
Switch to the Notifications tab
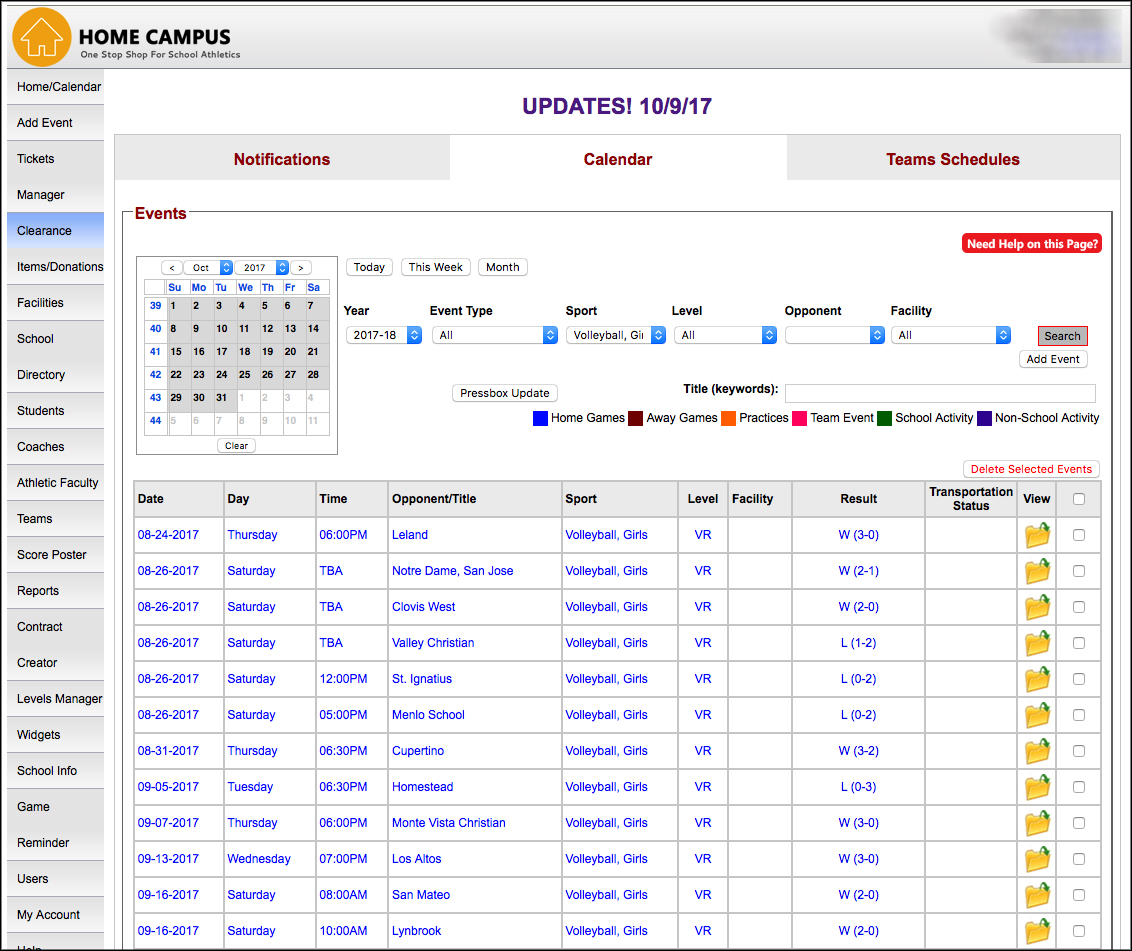(x=282, y=159)
